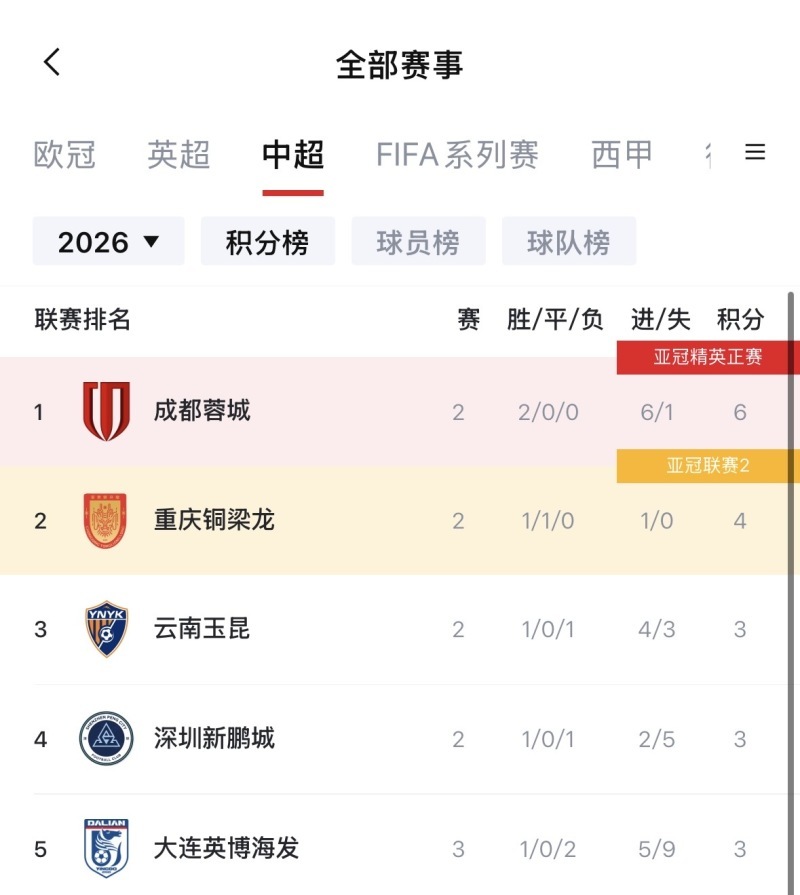Click the 亚冠精英正赛 red qualification label

[x=707, y=357]
